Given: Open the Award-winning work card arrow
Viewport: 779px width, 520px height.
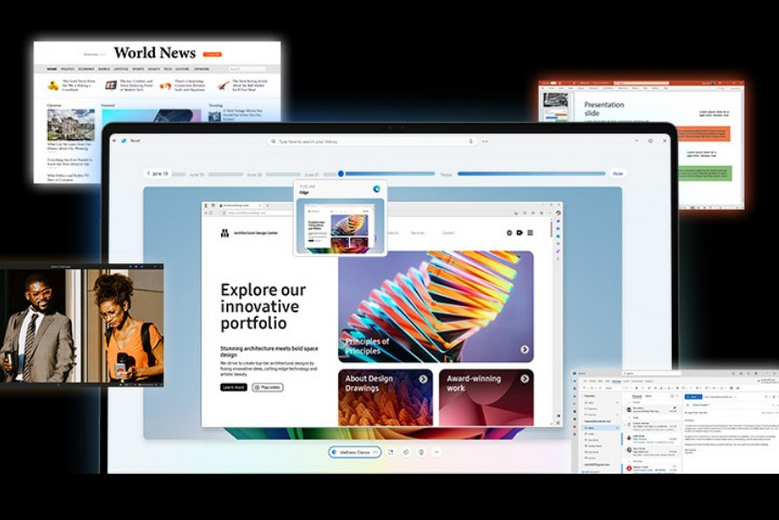Looking at the screenshot, I should pyautogui.click(x=525, y=379).
